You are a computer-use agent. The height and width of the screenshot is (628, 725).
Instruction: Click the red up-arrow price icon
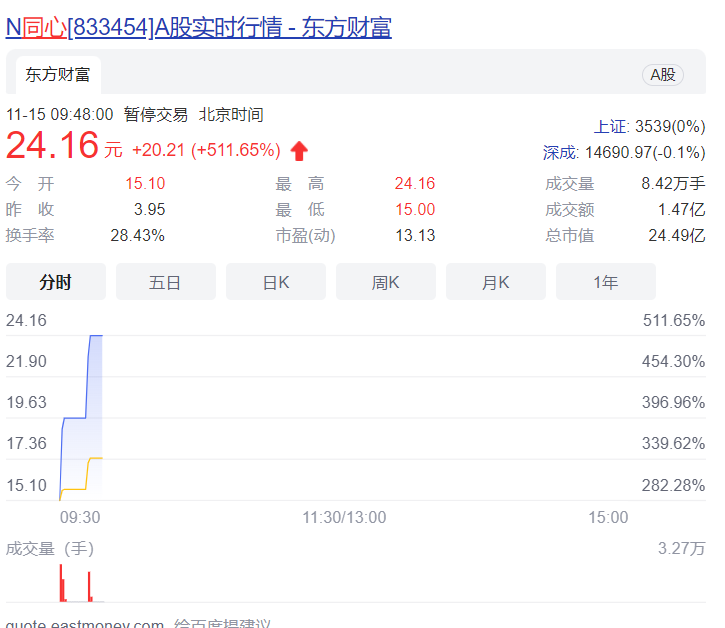click(299, 151)
